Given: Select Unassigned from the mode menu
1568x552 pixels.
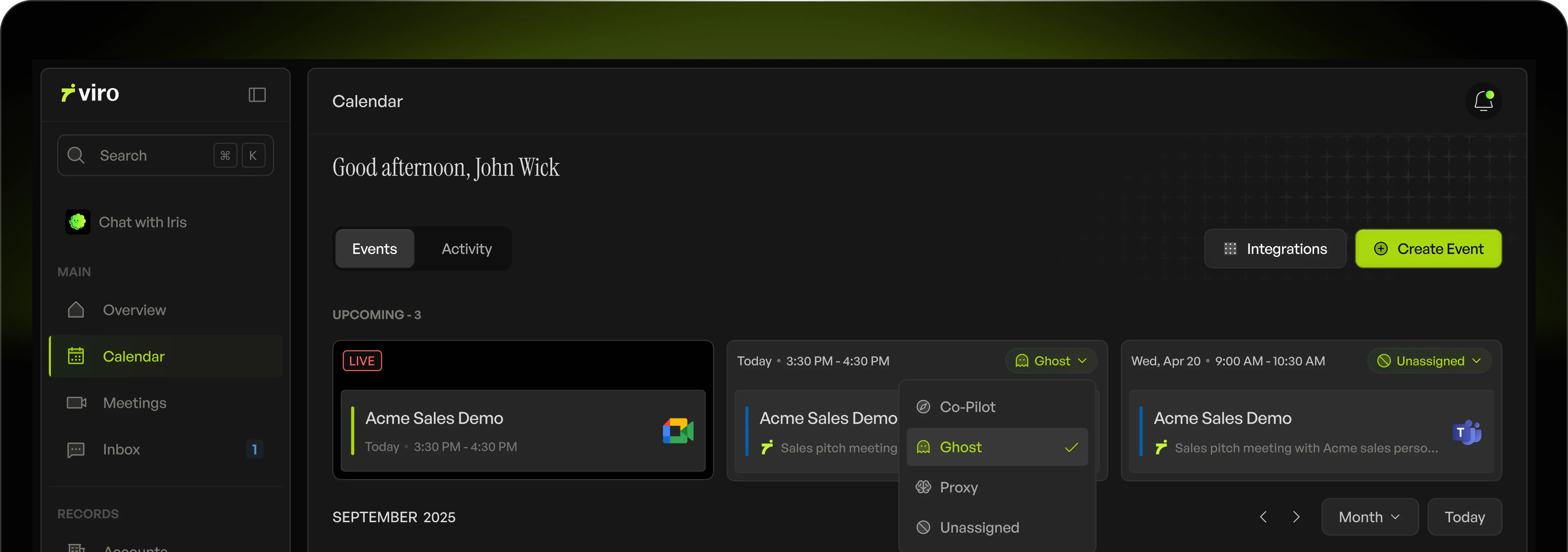Looking at the screenshot, I should [997, 527].
